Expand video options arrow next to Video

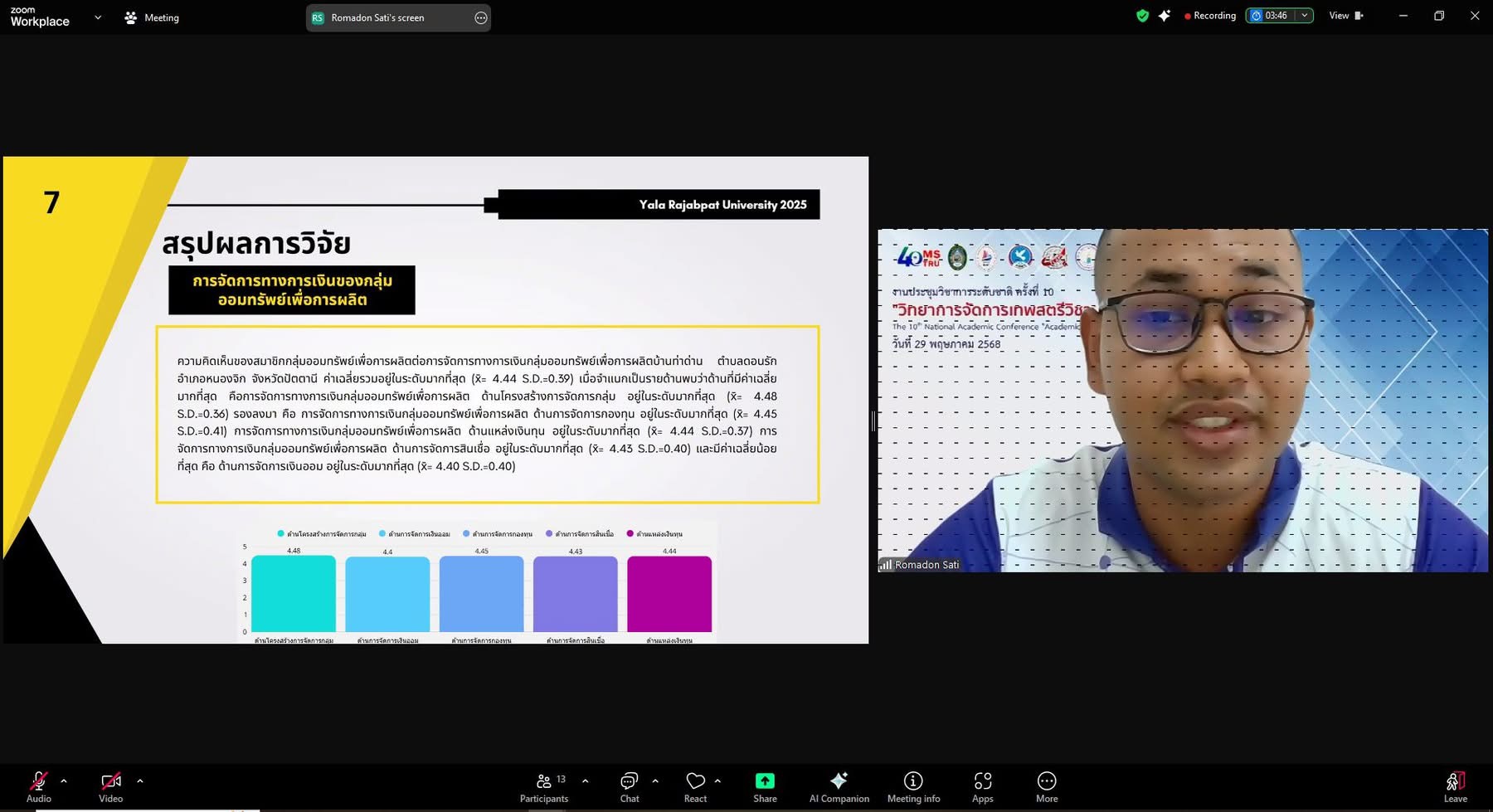[140, 780]
